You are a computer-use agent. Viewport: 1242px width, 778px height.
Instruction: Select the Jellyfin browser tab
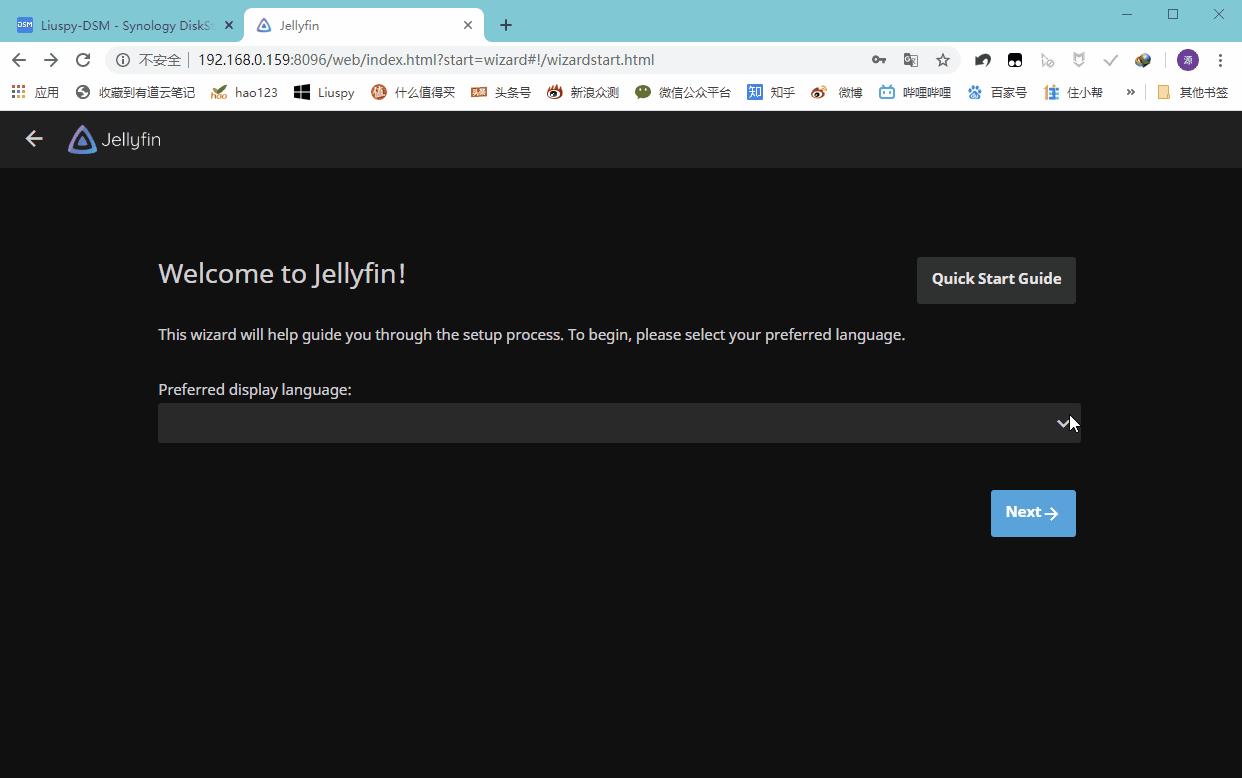pyautogui.click(x=360, y=25)
